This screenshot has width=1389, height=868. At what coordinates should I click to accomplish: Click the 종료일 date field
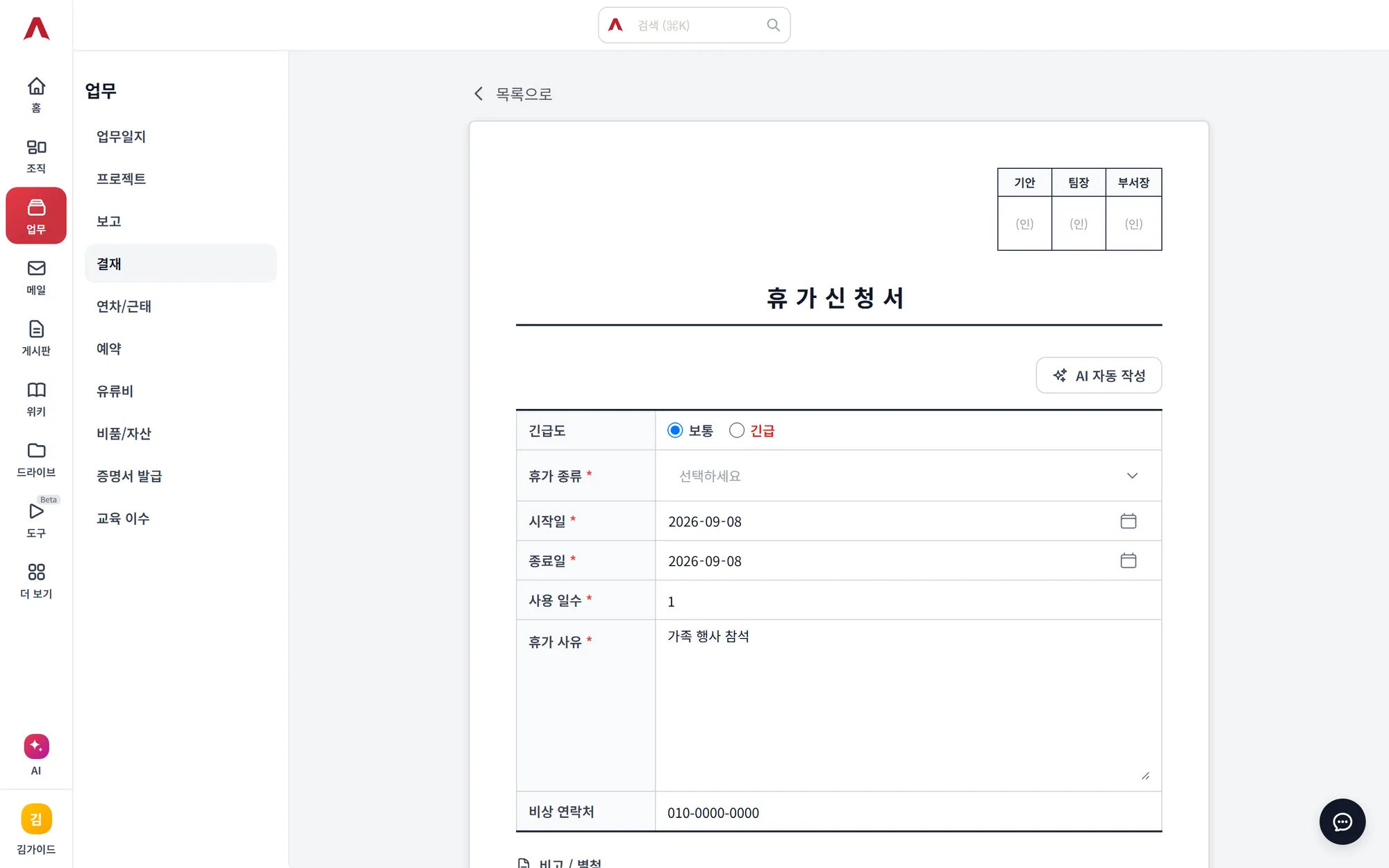click(x=908, y=560)
